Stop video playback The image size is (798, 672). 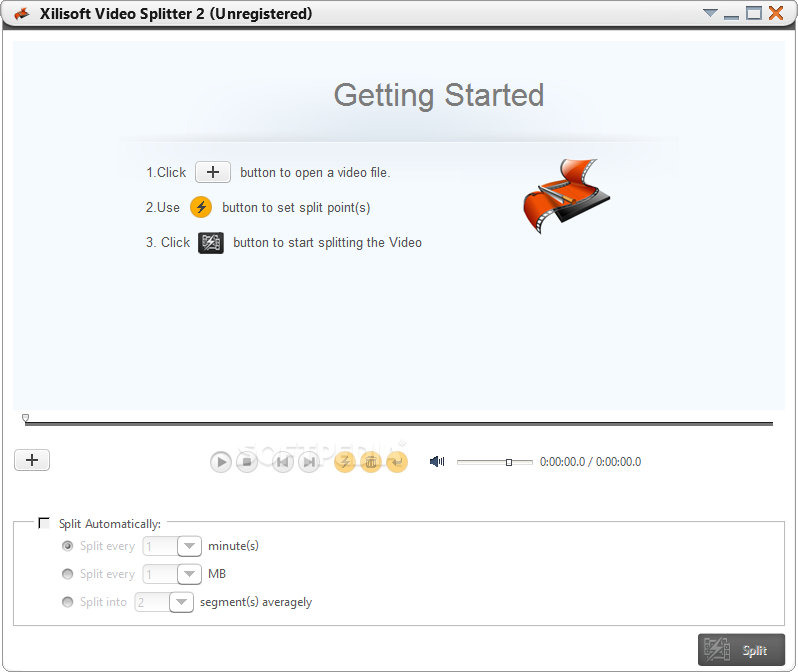(x=247, y=462)
